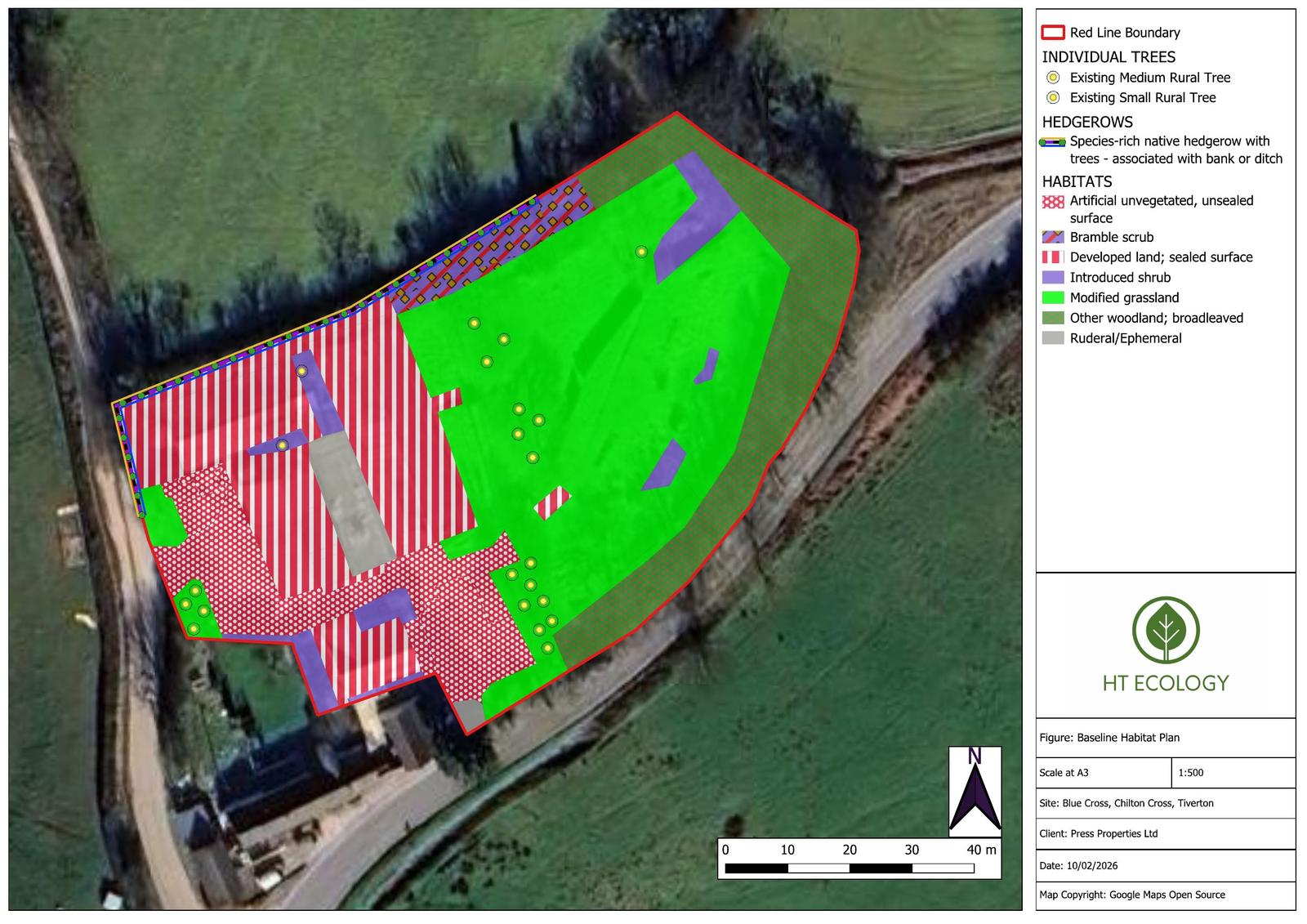Click the Red Line Boundary legend symbol

1053,33
